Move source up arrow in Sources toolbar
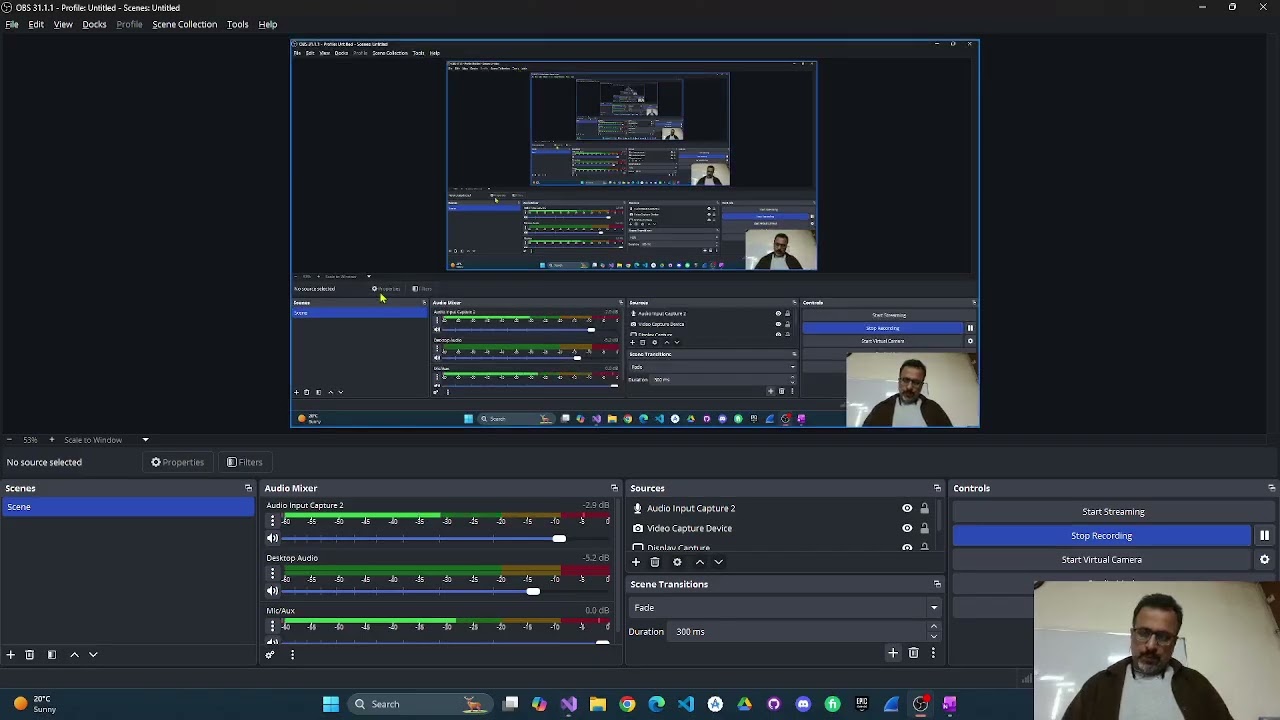 pyautogui.click(x=699, y=562)
